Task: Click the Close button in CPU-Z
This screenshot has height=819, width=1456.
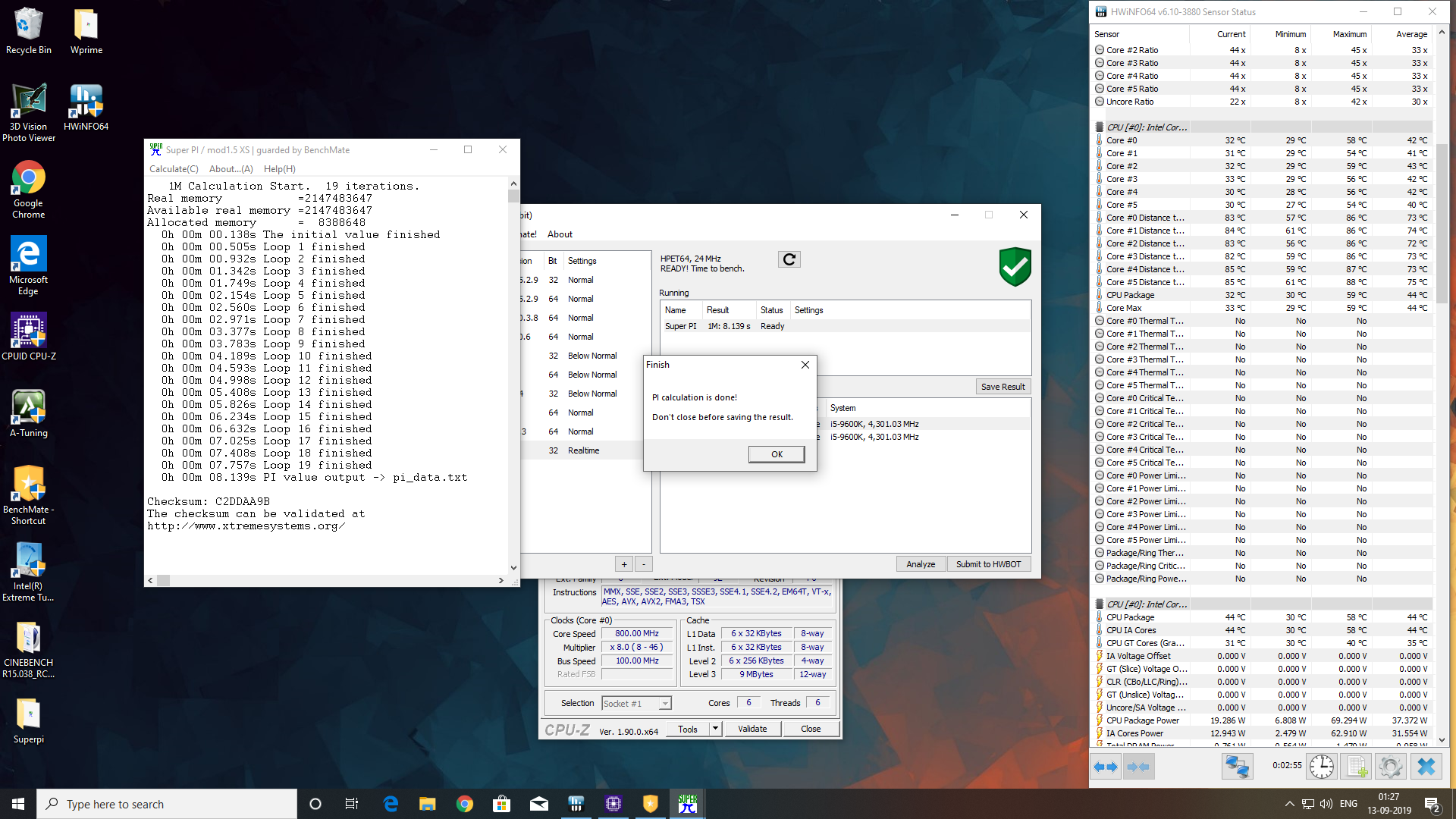Action: (811, 729)
